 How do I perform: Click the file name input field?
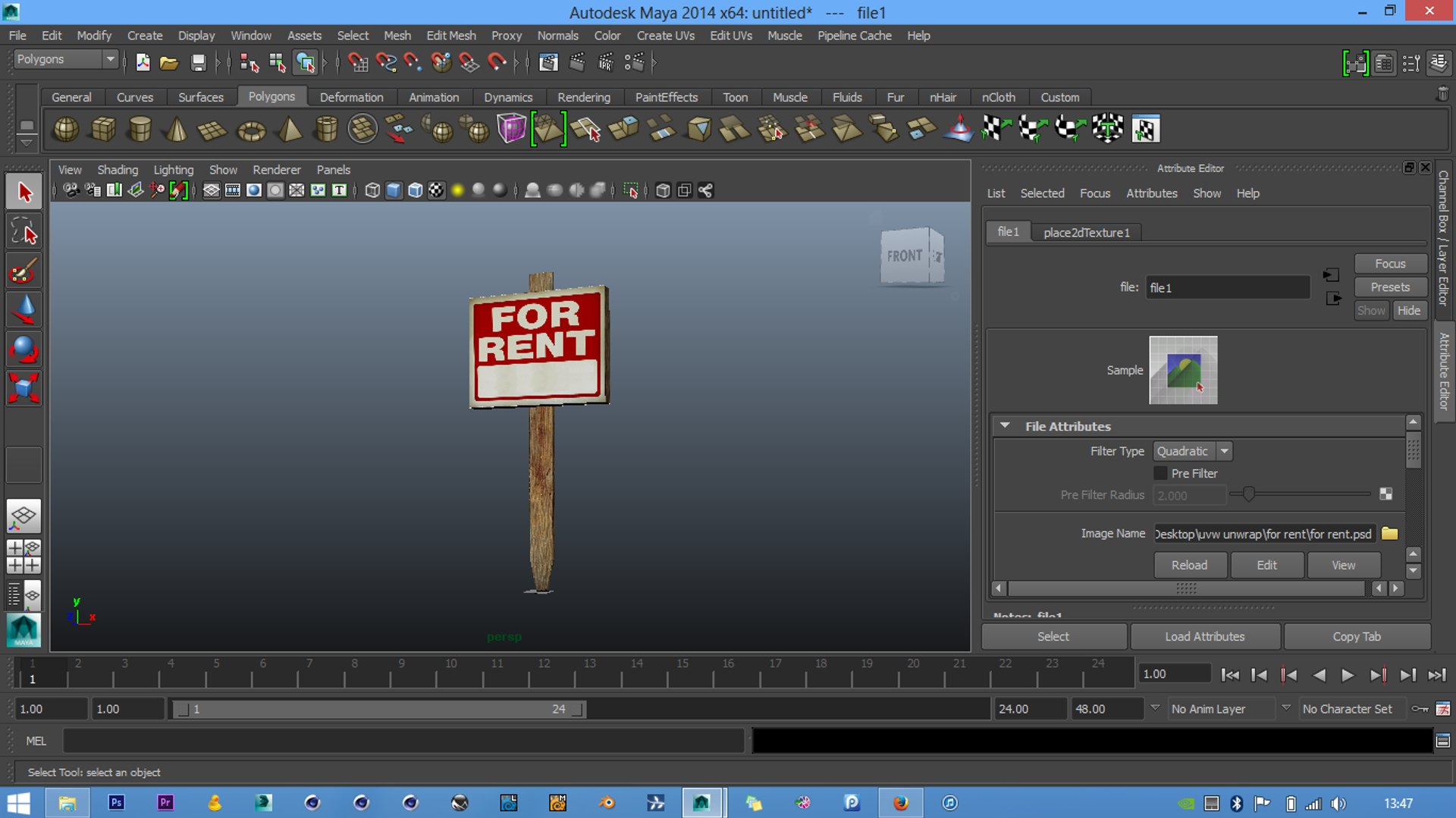pos(1227,288)
